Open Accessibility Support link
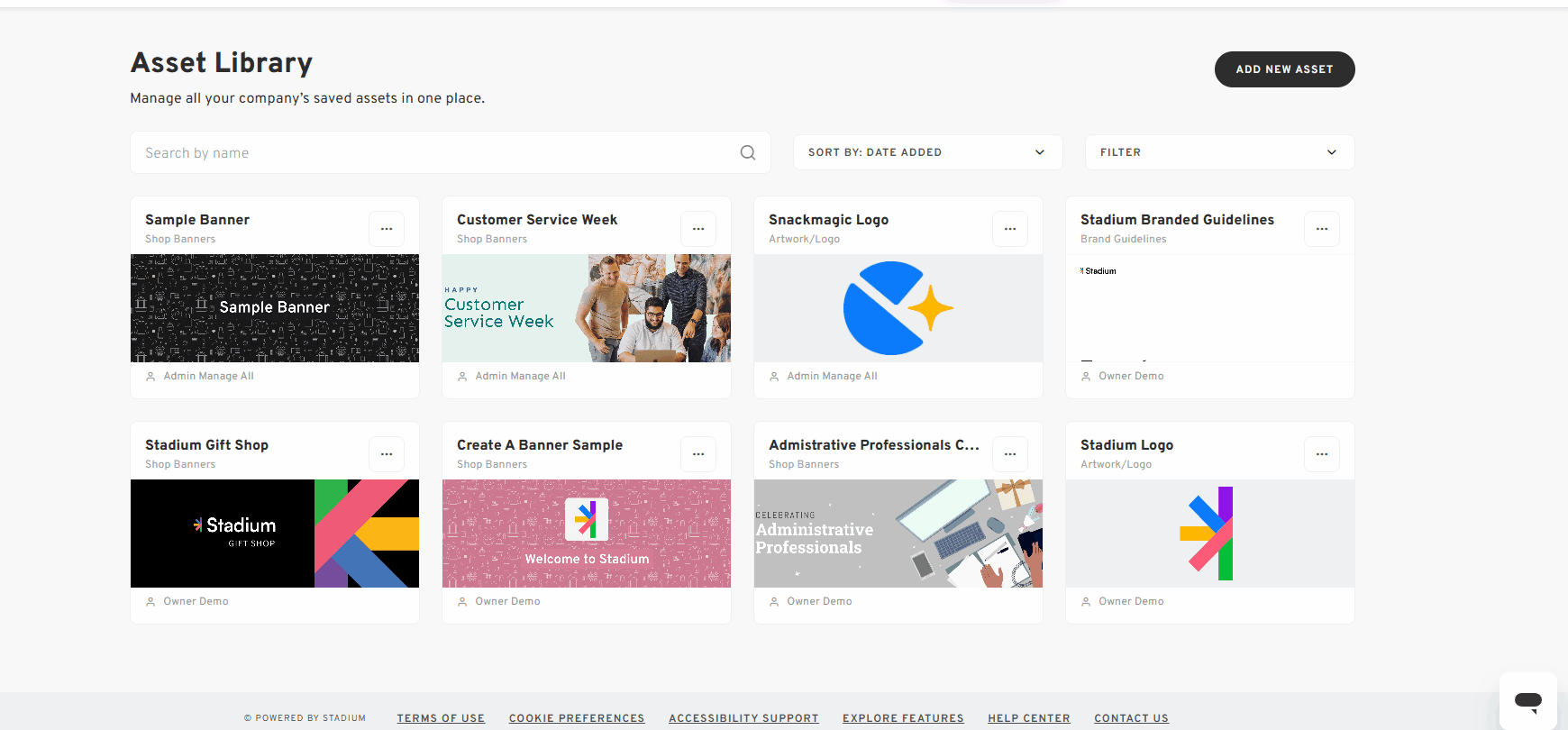Viewport: 1568px width, 730px height. [743, 718]
